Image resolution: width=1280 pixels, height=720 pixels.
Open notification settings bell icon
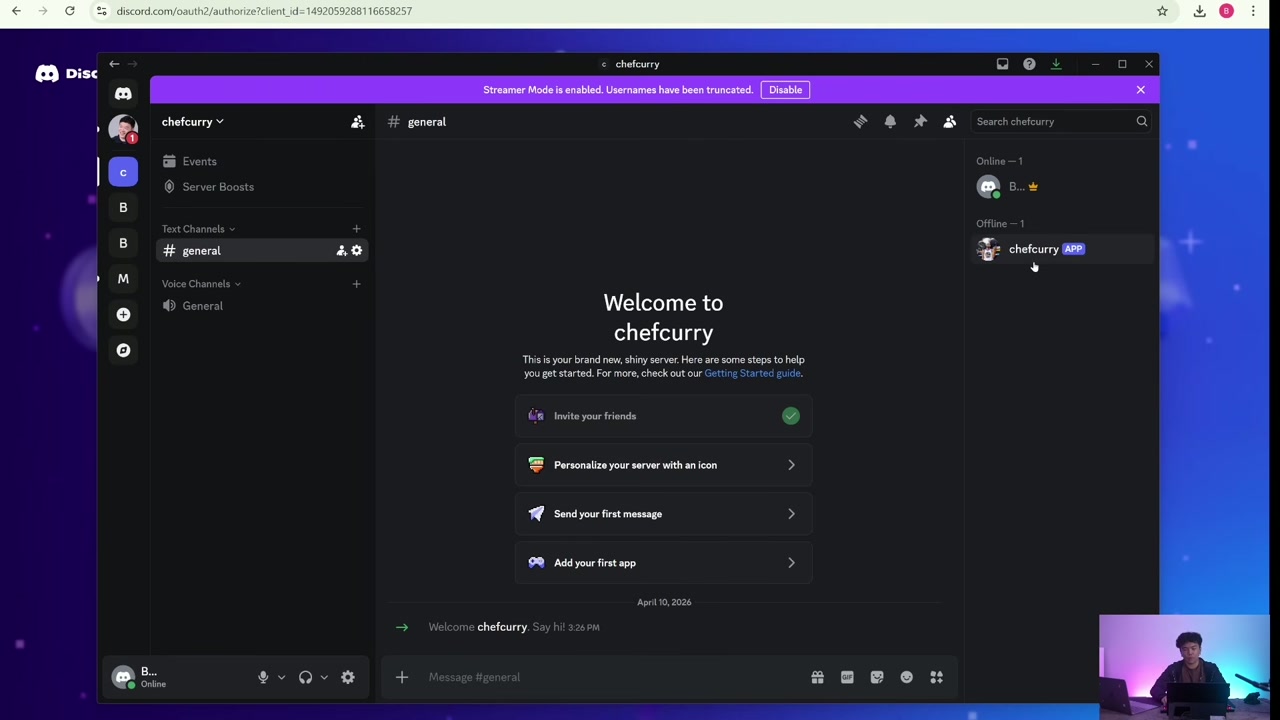(890, 122)
